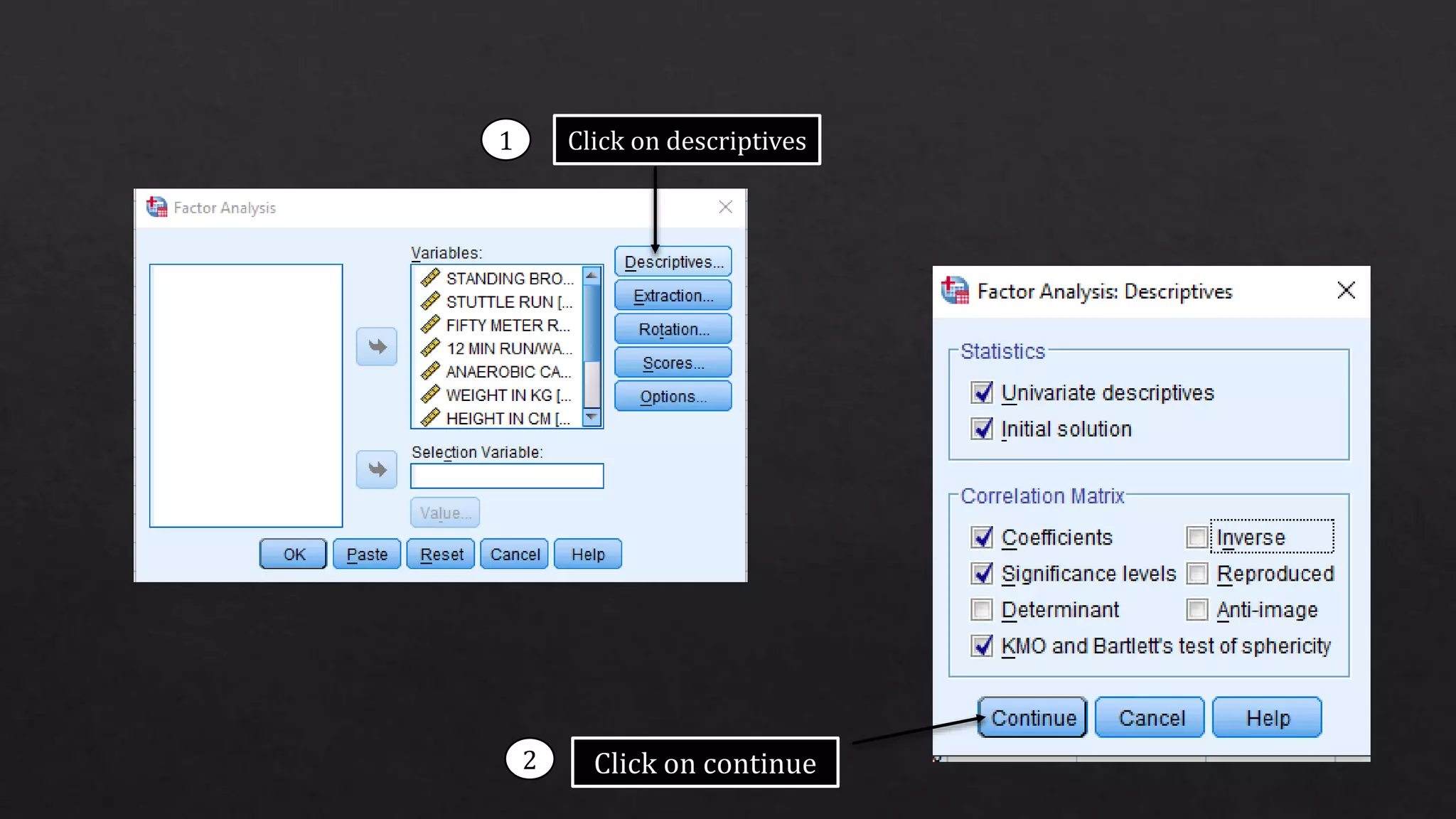Open the Descriptives dialog button

[673, 262]
